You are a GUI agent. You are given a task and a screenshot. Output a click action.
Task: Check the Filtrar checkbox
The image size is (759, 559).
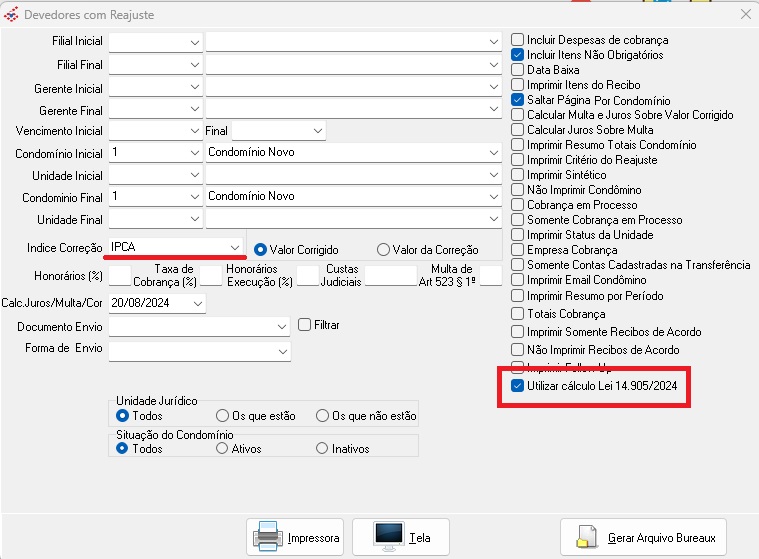tap(306, 324)
